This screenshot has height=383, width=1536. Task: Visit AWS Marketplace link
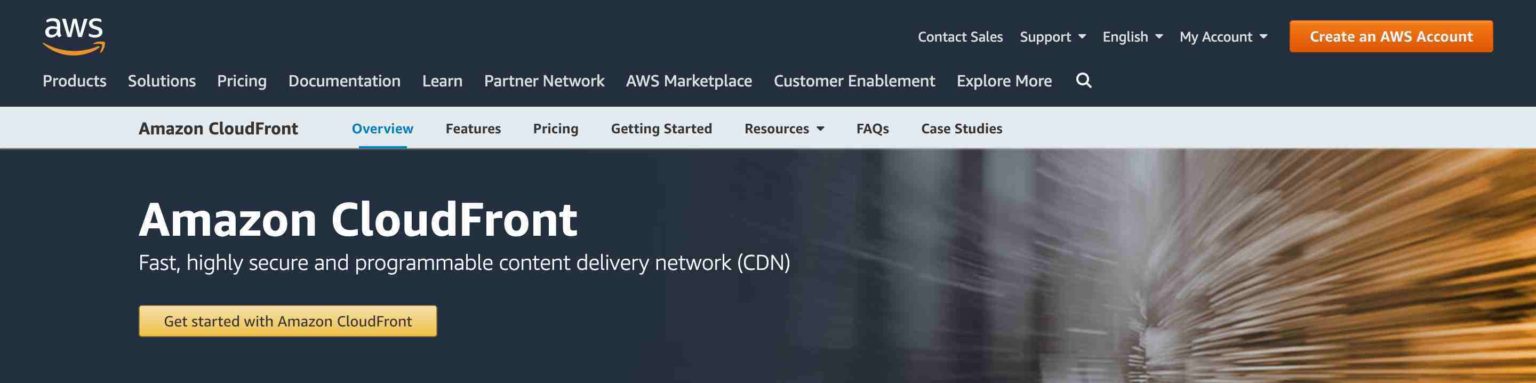click(x=689, y=81)
